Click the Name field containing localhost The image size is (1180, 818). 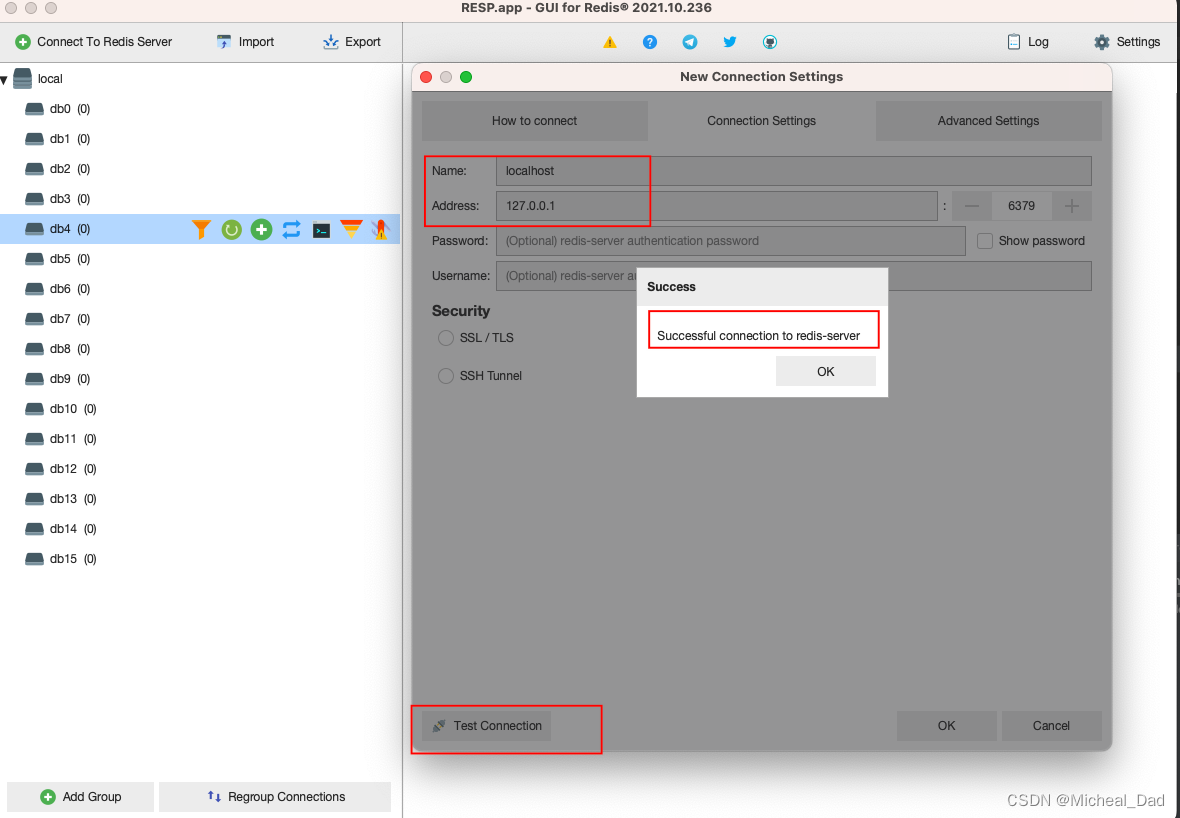tap(794, 172)
